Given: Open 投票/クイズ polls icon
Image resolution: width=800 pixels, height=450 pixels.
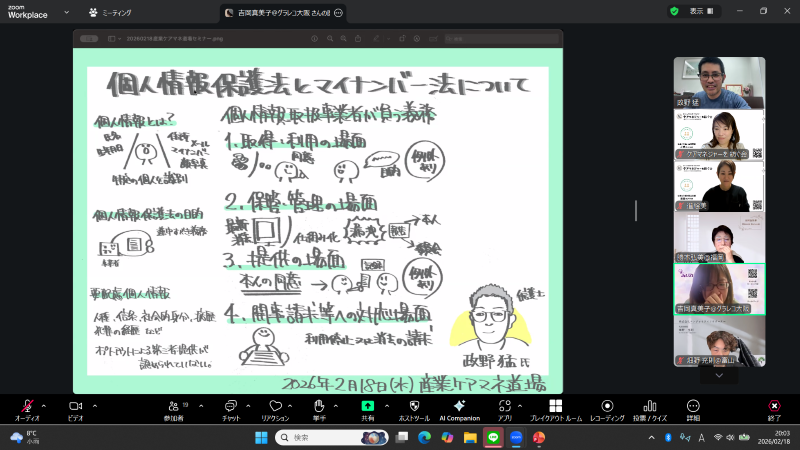Looking at the screenshot, I should point(651,406).
